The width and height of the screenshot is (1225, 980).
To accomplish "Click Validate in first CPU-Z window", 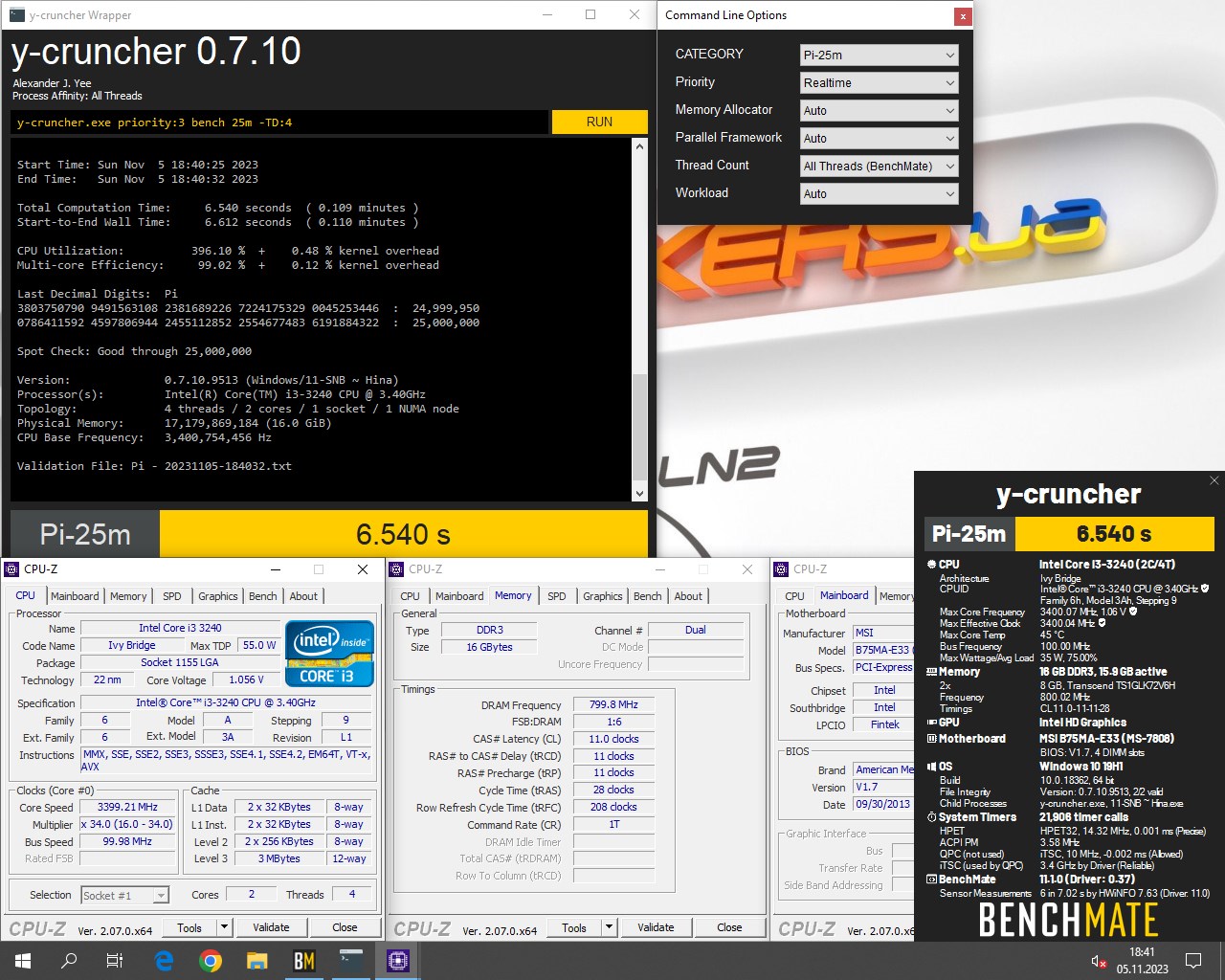I will tap(271, 927).
